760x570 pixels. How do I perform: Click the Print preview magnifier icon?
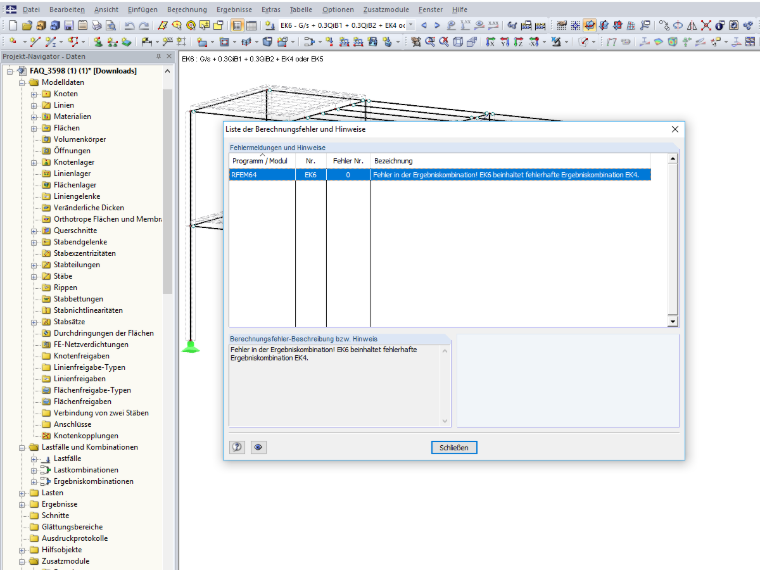(111, 25)
